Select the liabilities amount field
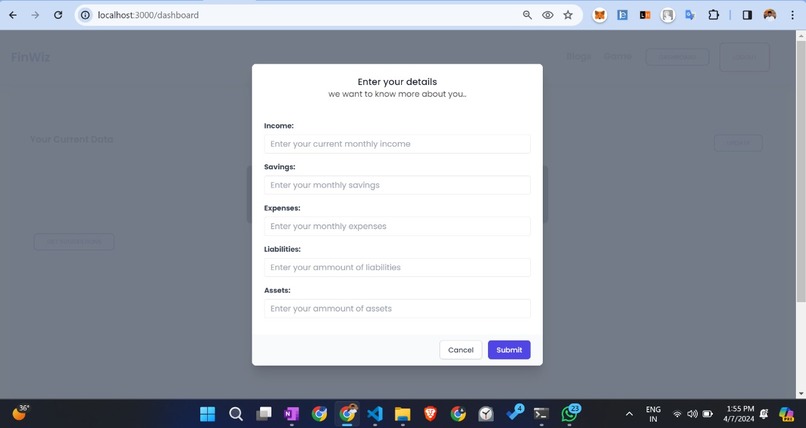 [x=397, y=267]
